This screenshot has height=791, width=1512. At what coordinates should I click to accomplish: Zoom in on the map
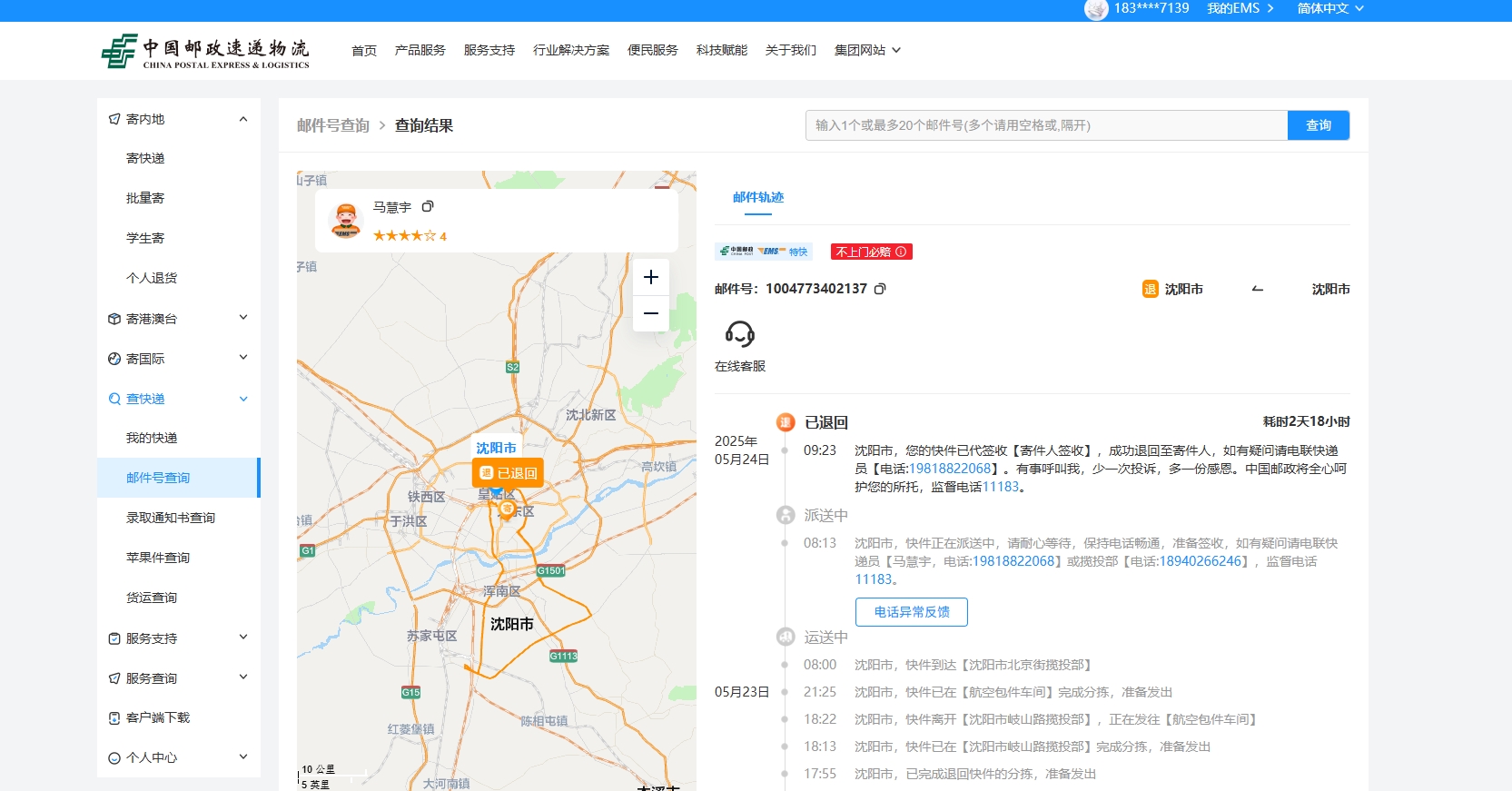point(651,277)
